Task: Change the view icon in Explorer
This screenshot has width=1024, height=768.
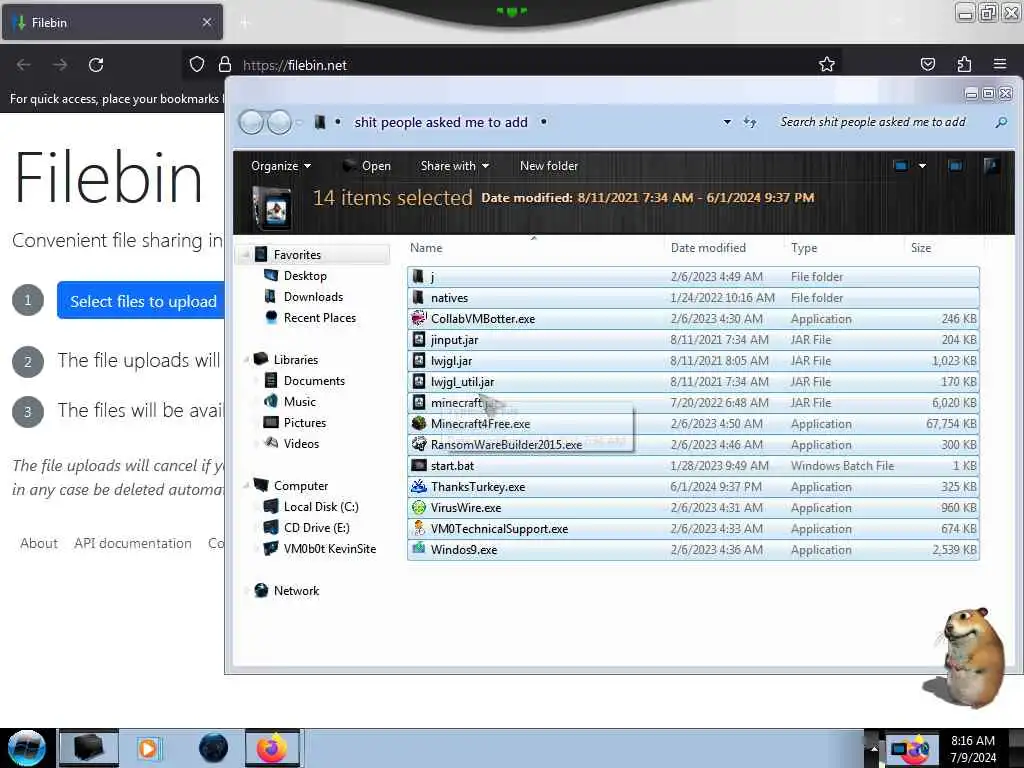Action: [901, 166]
